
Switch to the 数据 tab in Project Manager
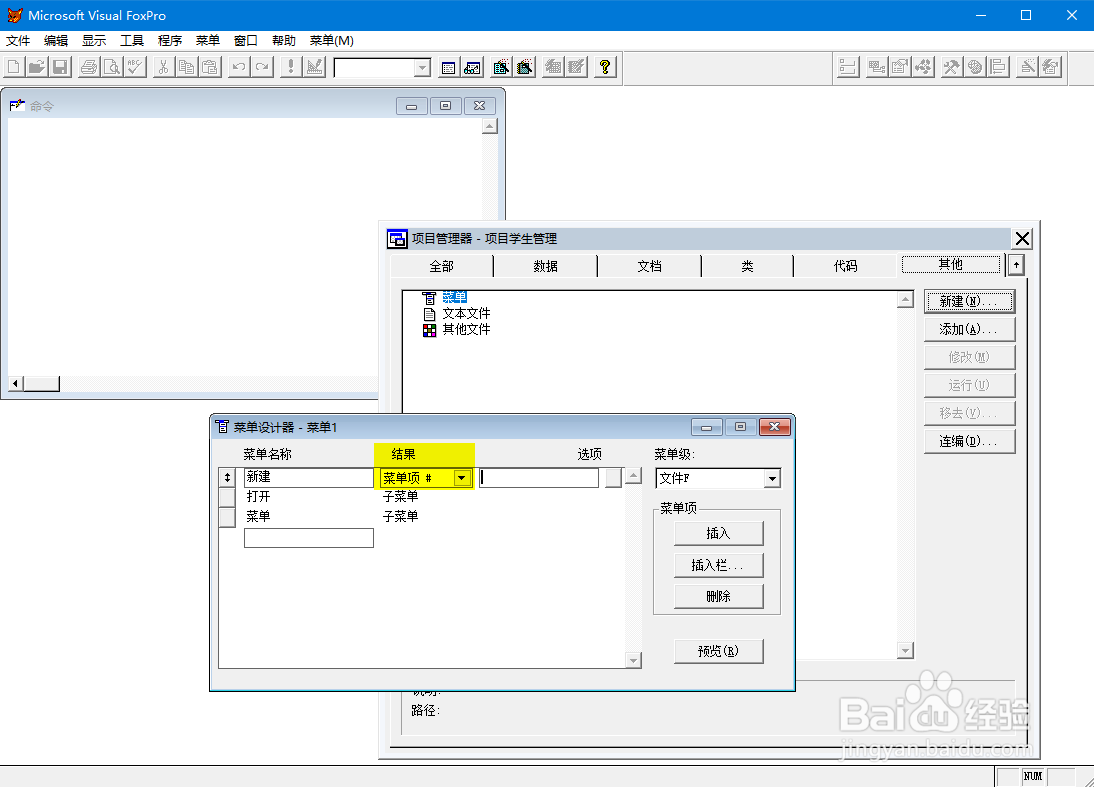tap(546, 266)
